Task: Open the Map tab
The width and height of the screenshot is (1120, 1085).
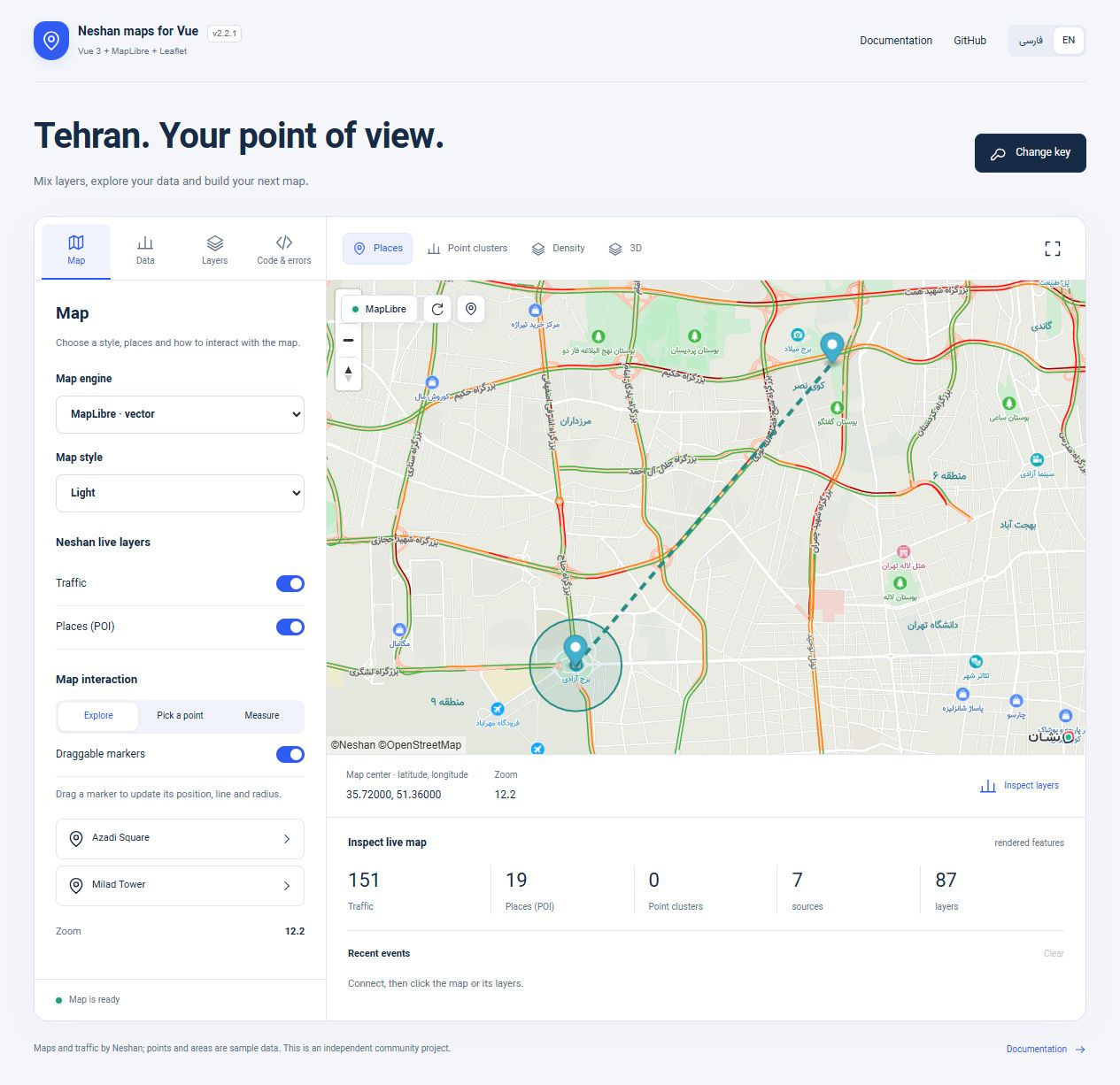Action: tap(76, 250)
